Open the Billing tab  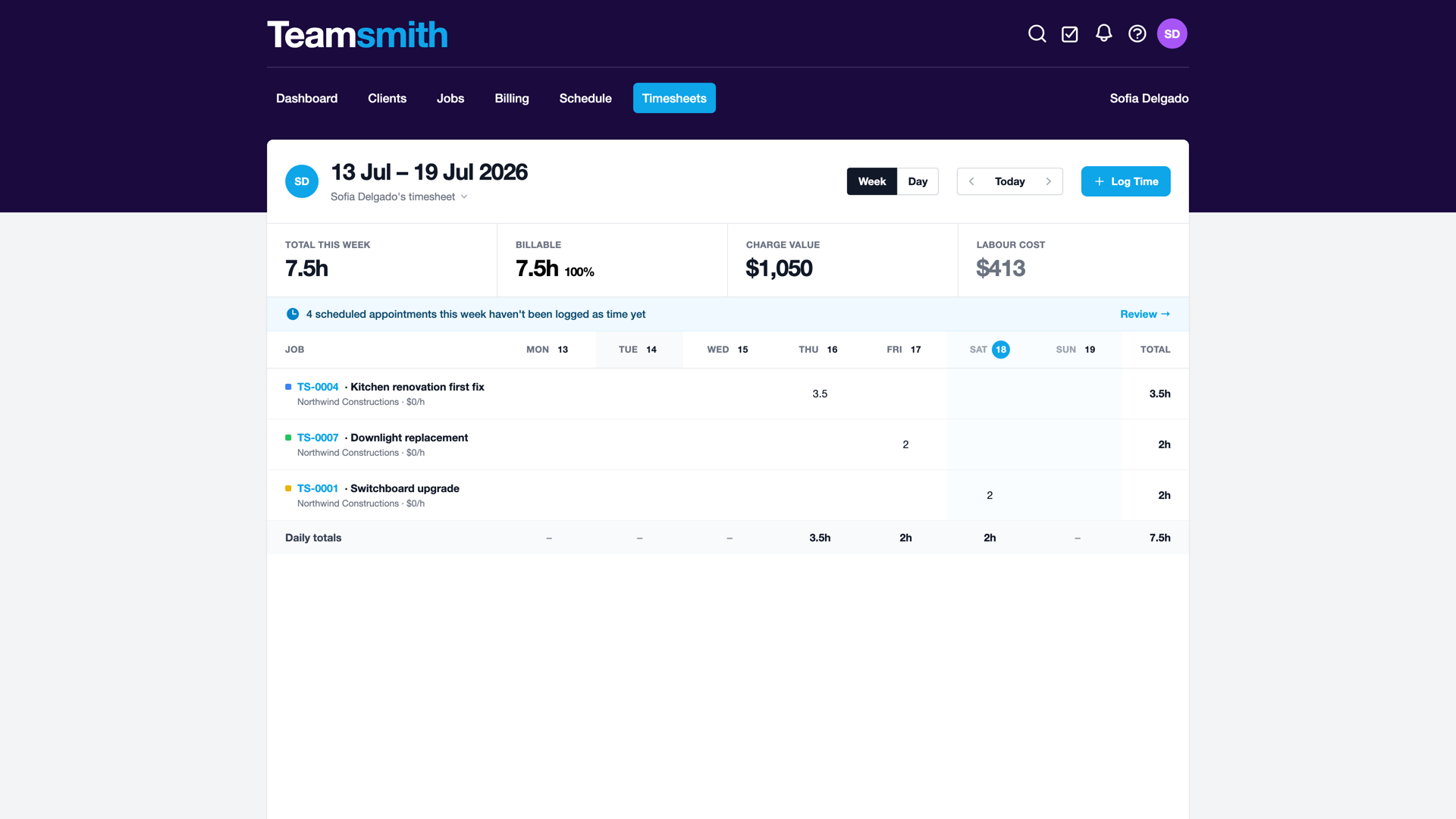tap(512, 99)
